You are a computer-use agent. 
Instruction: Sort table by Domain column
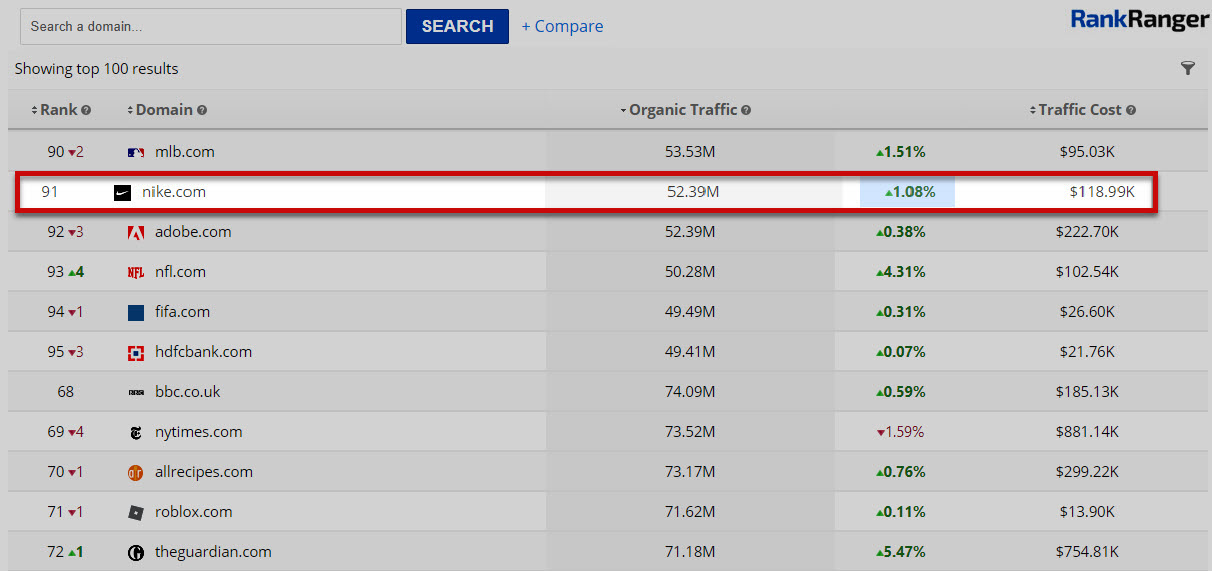click(x=163, y=110)
